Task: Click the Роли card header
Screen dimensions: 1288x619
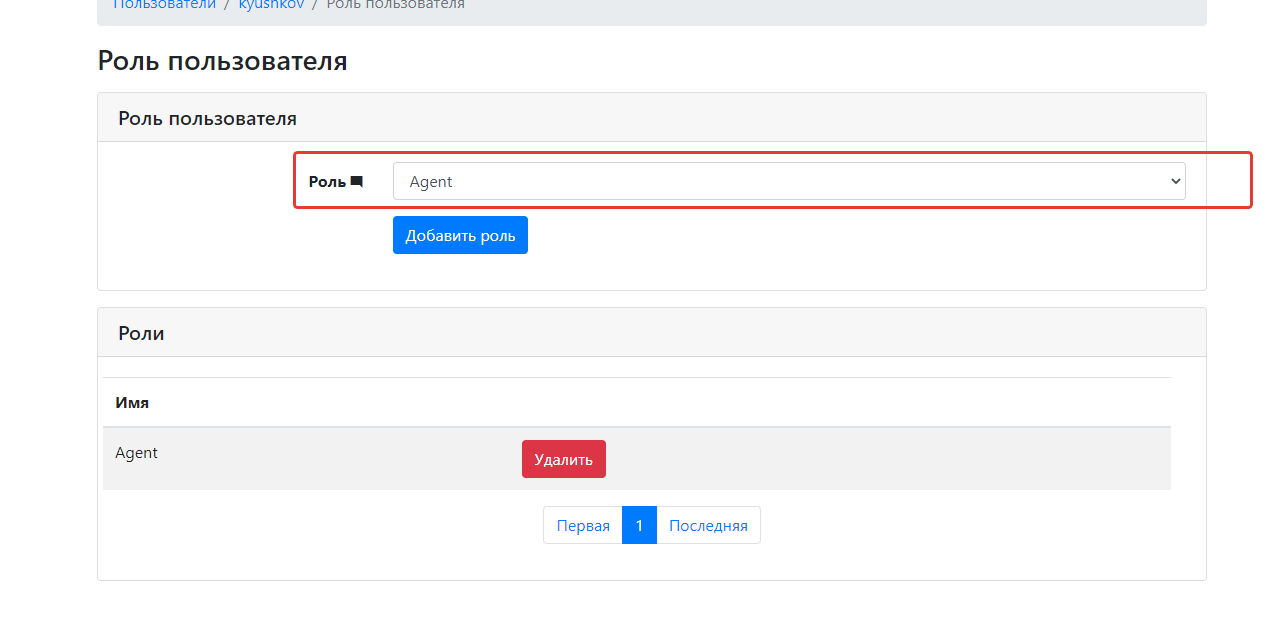Action: 141,333
